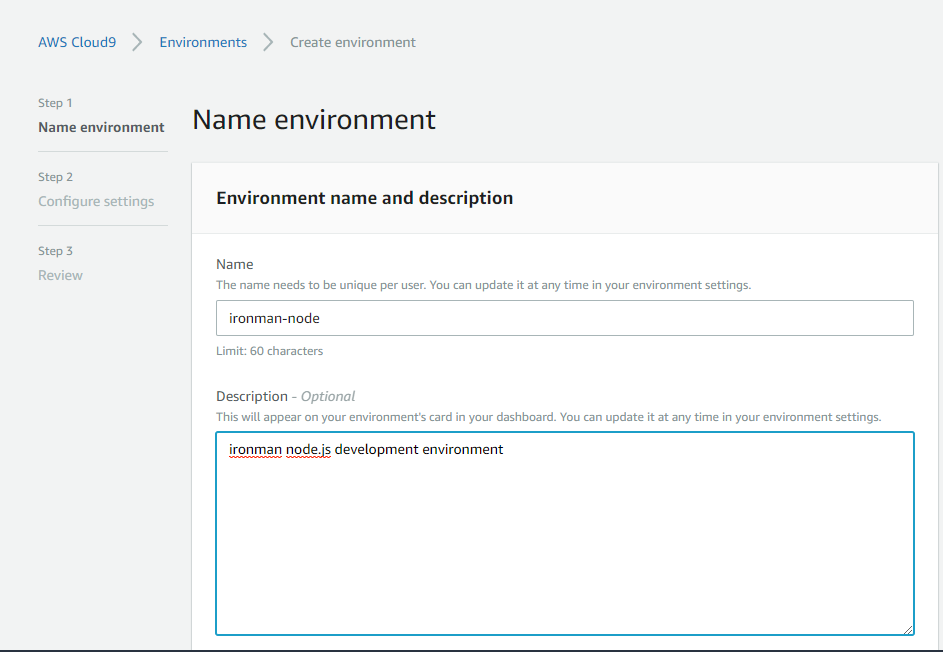This screenshot has height=652, width=943.
Task: Click the underlined node.js word in the description
Action: [x=309, y=450]
